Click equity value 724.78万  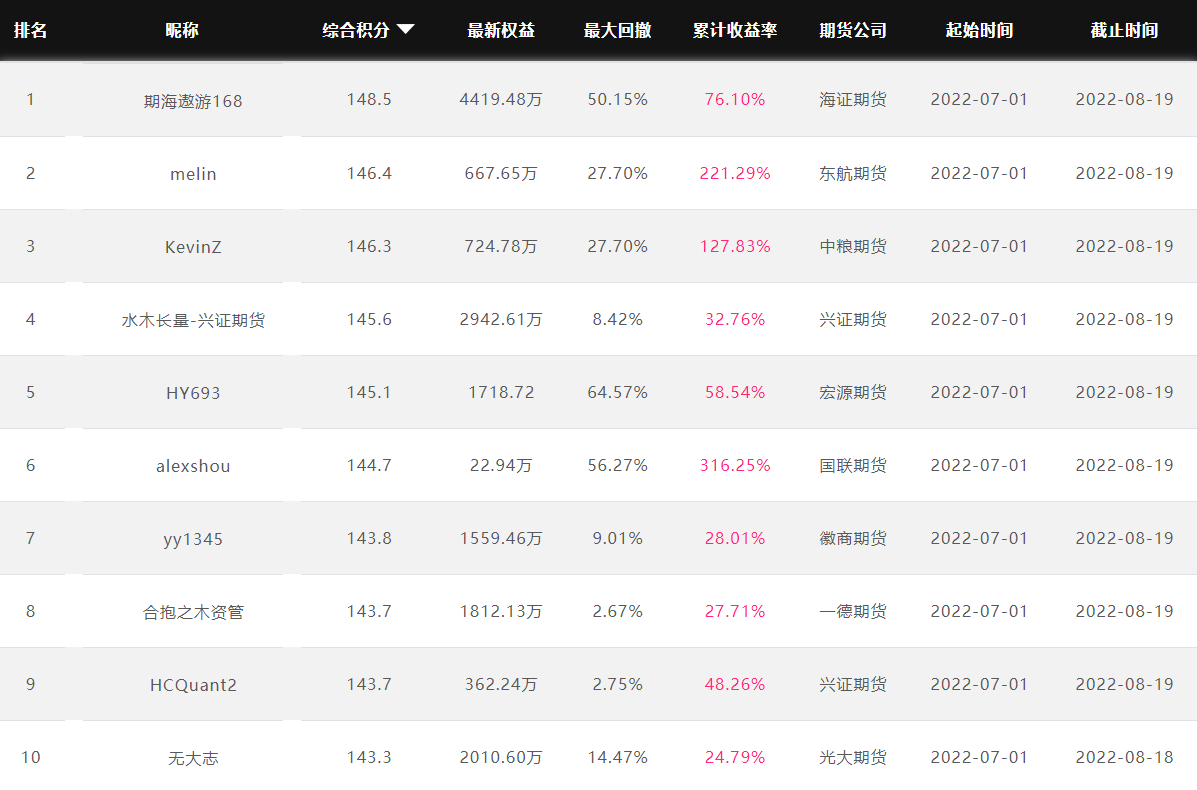pos(501,246)
